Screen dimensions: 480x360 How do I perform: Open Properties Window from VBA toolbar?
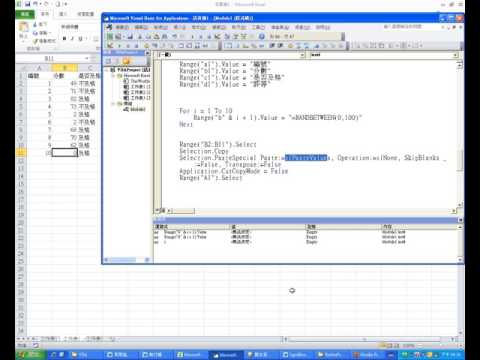coord(236,36)
